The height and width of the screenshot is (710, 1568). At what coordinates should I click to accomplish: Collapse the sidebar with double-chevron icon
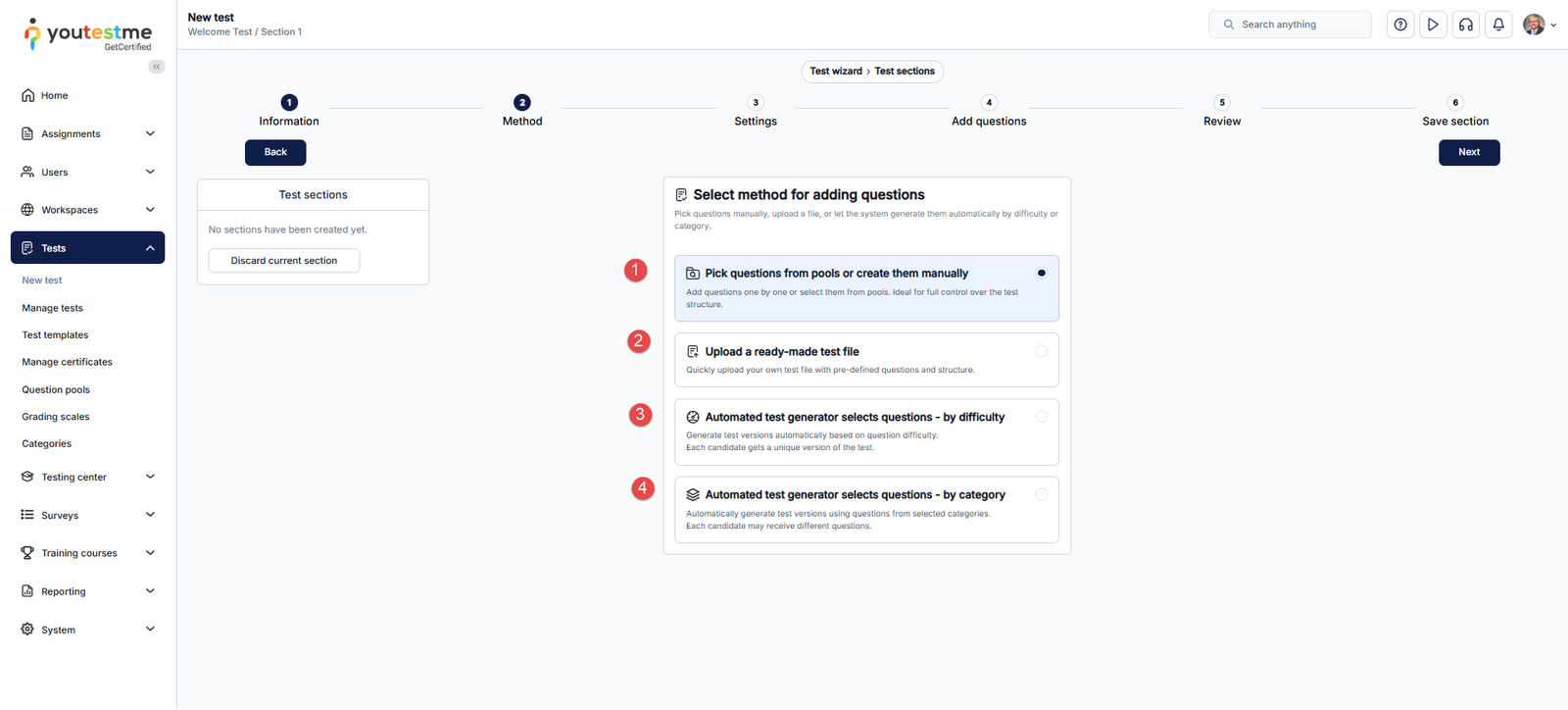click(x=157, y=67)
